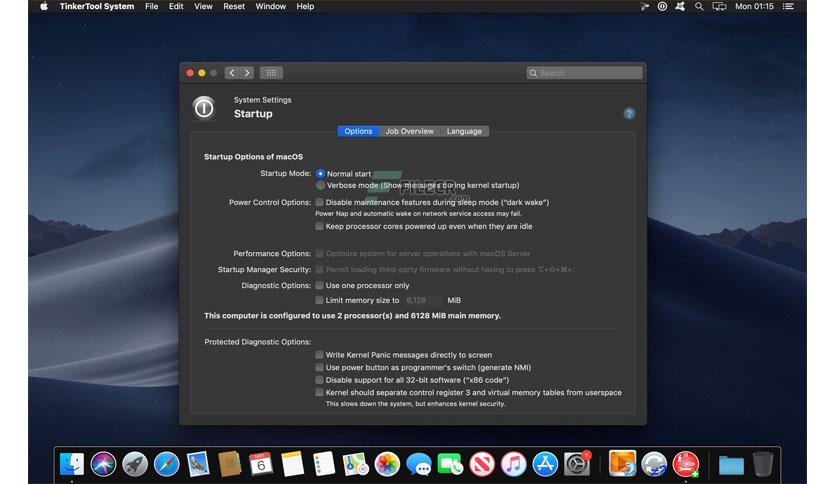Click the screen mirroring displays icon in menu bar
This screenshot has width=836, height=484.
pyautogui.click(x=719, y=6)
